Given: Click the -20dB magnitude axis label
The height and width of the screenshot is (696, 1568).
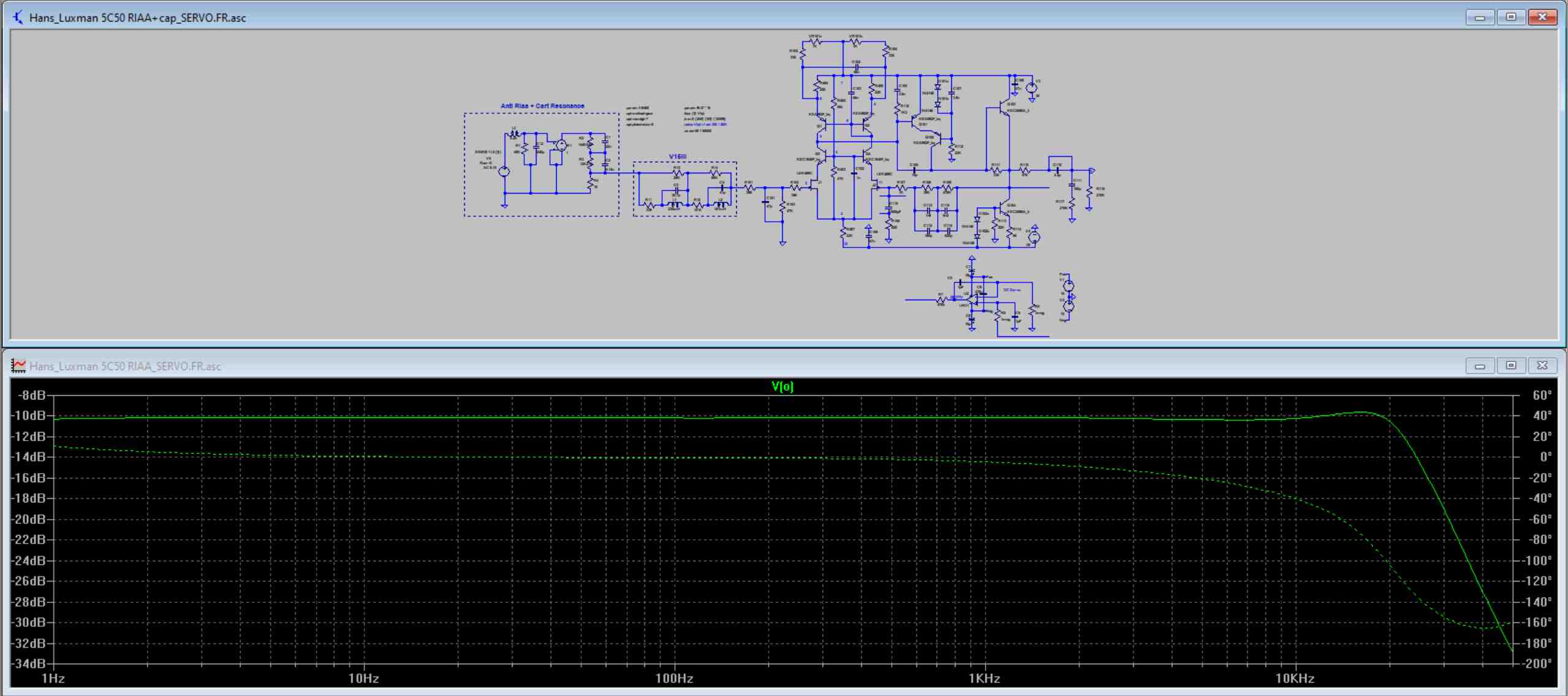Looking at the screenshot, I should tap(29, 519).
